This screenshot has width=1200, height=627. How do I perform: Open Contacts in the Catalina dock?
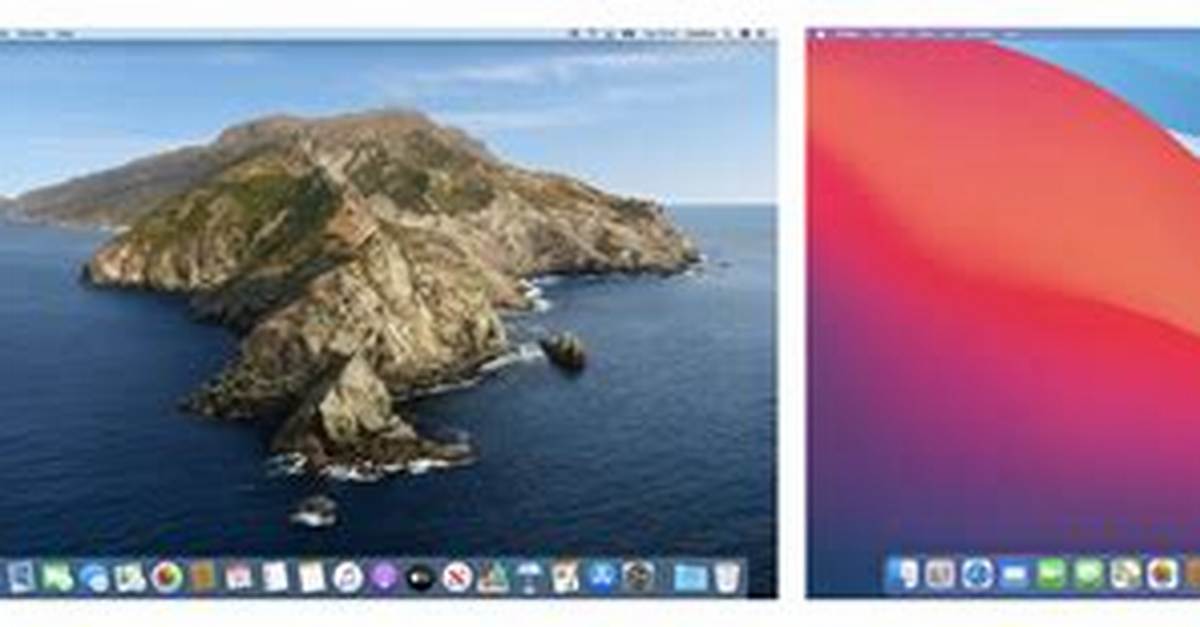(x=203, y=576)
